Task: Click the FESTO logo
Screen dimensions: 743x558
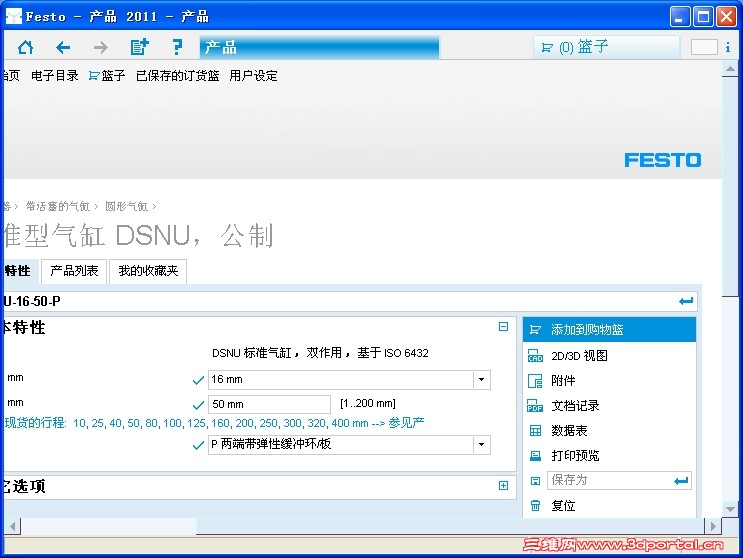Action: (662, 160)
